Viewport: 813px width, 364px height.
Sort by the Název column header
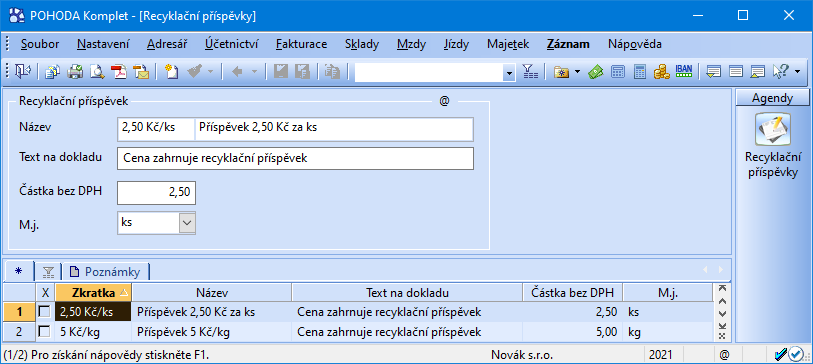pos(212,292)
